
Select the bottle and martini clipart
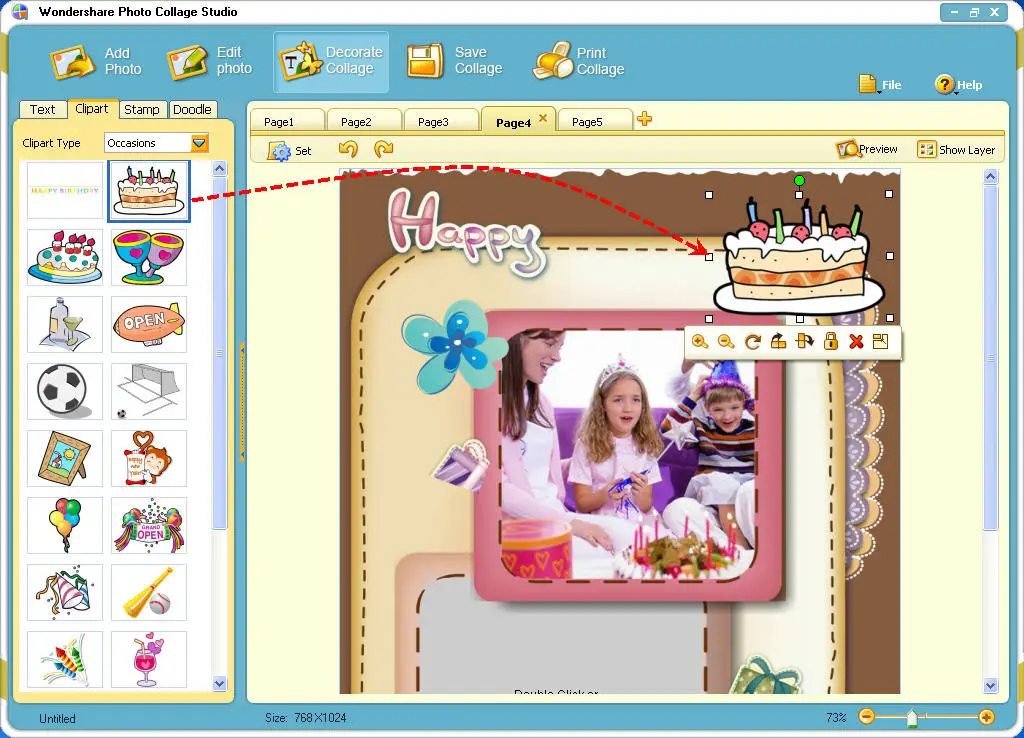point(65,325)
